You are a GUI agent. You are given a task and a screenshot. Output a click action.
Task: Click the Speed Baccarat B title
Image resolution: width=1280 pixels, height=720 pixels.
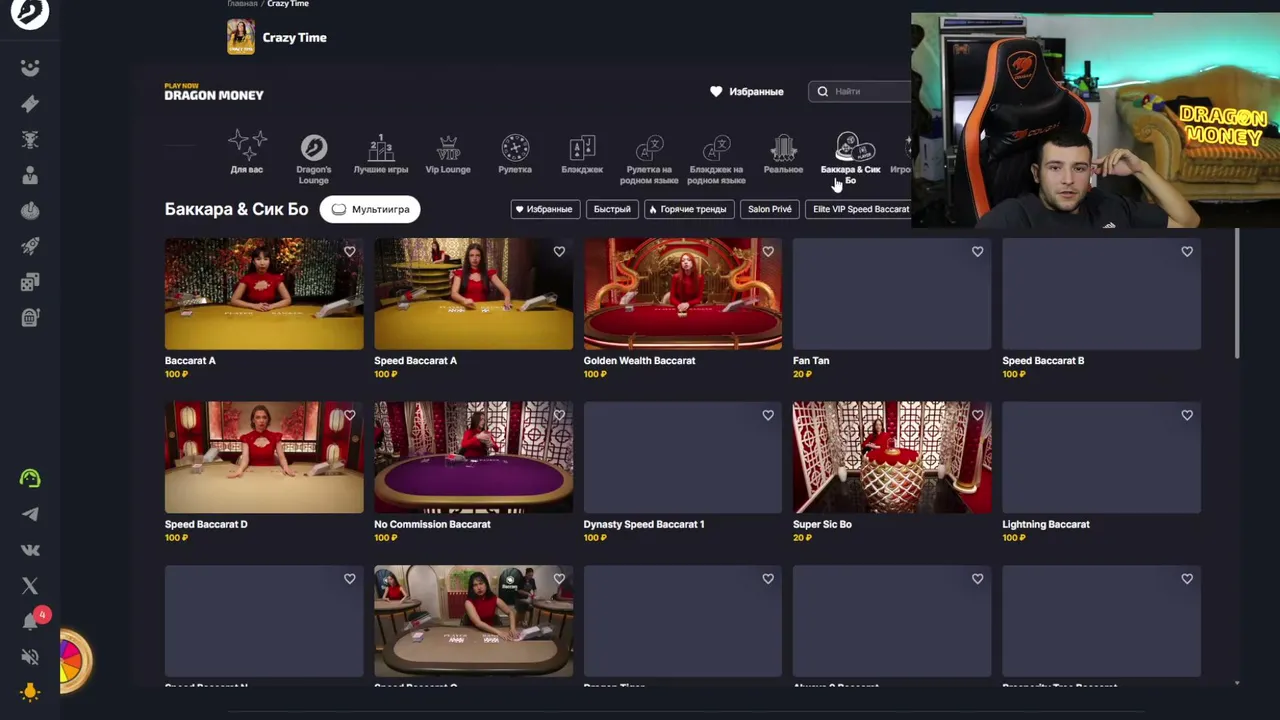[1043, 360]
